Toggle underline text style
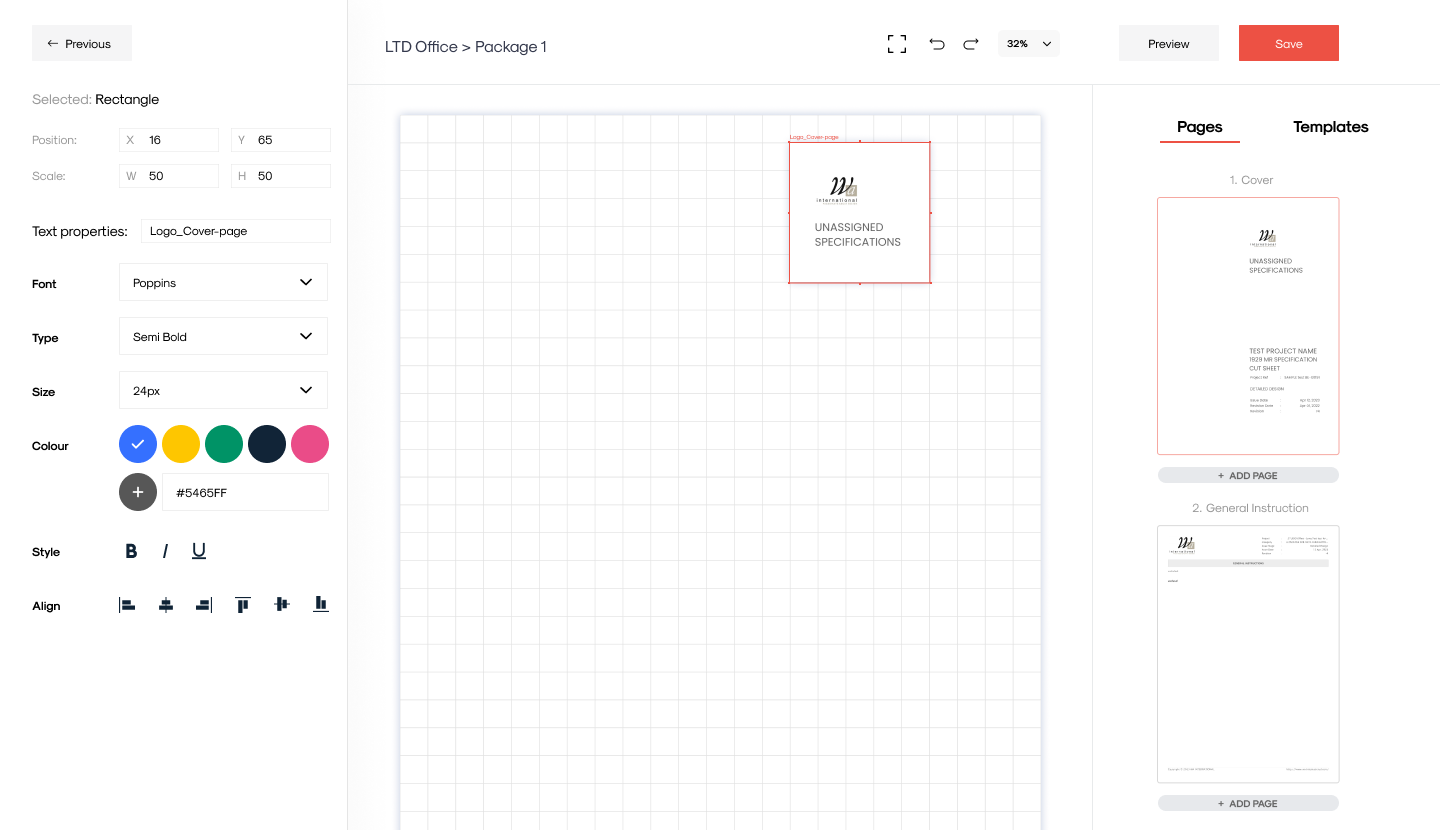The width and height of the screenshot is (1440, 830). 199,550
